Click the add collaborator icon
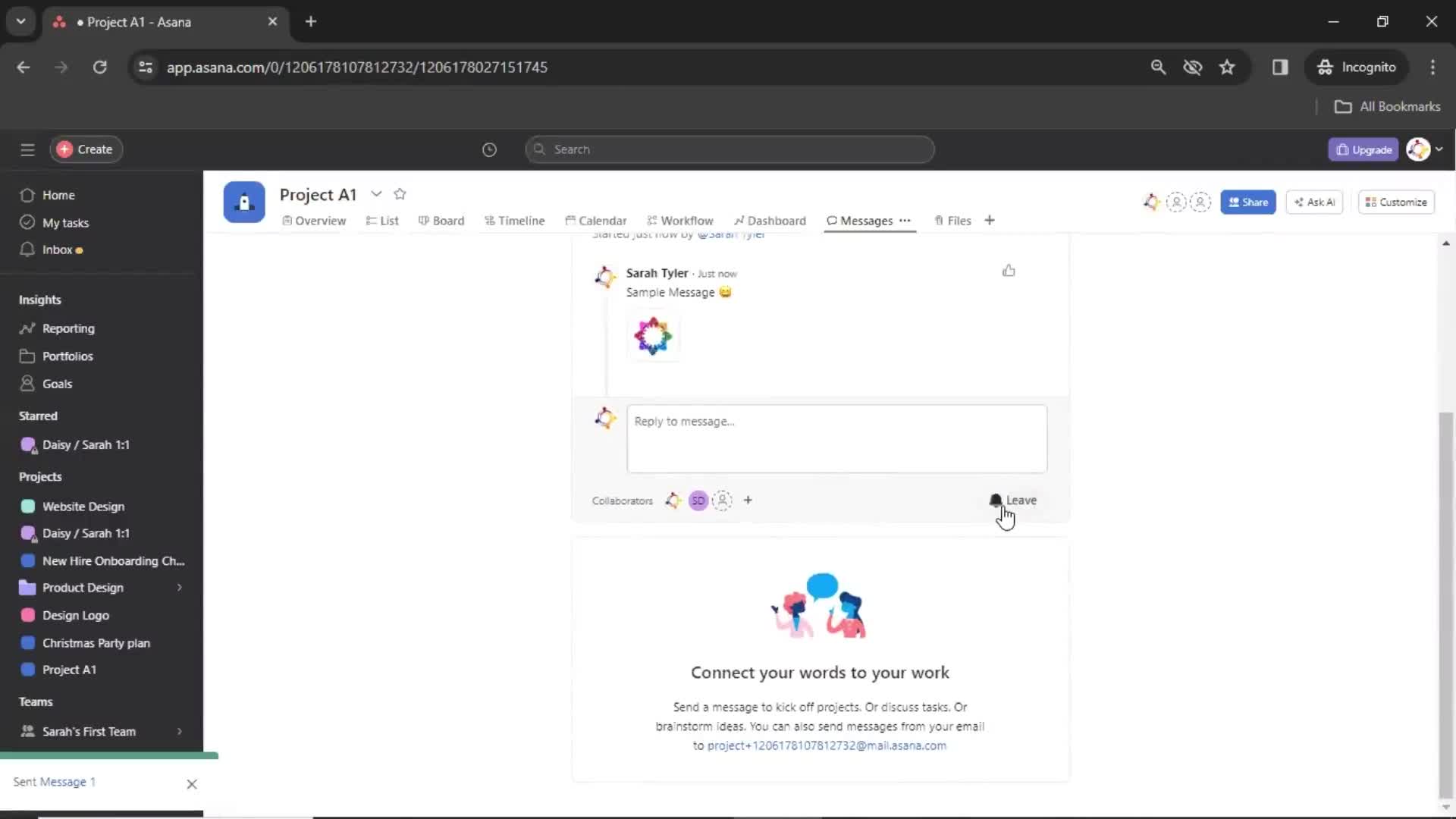Image resolution: width=1456 pixels, height=819 pixels. 747,500
